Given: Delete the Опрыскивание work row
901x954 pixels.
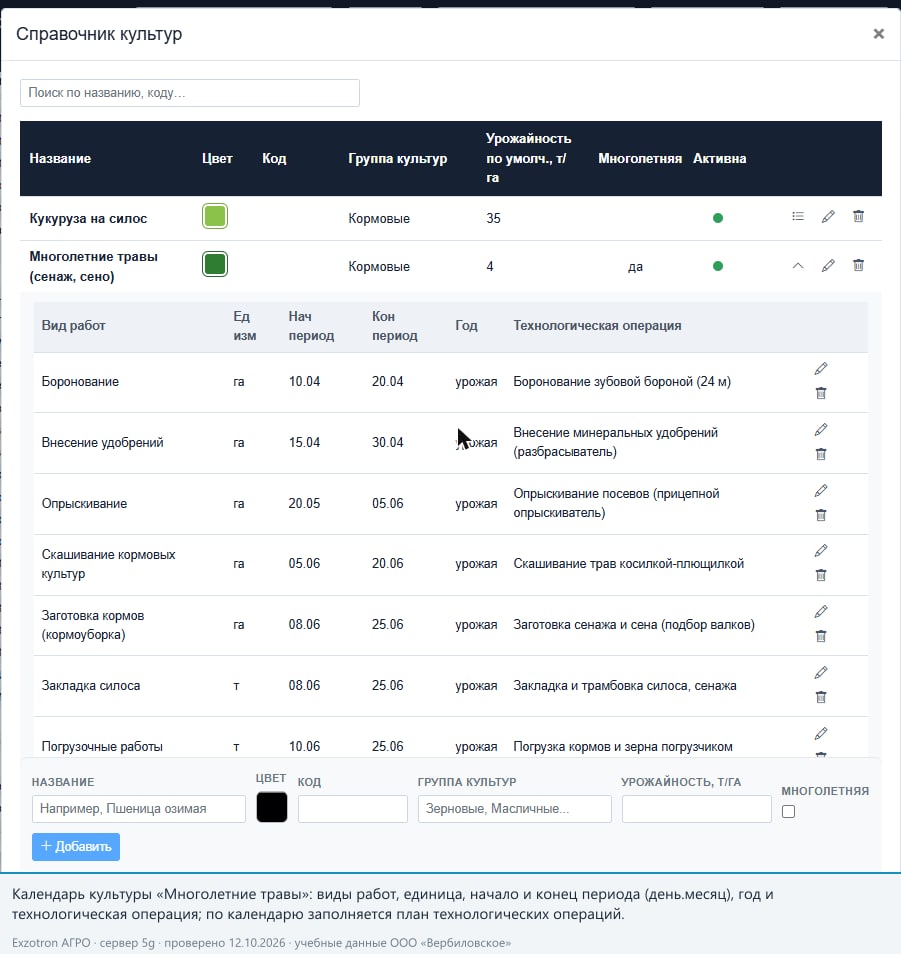Looking at the screenshot, I should [821, 515].
